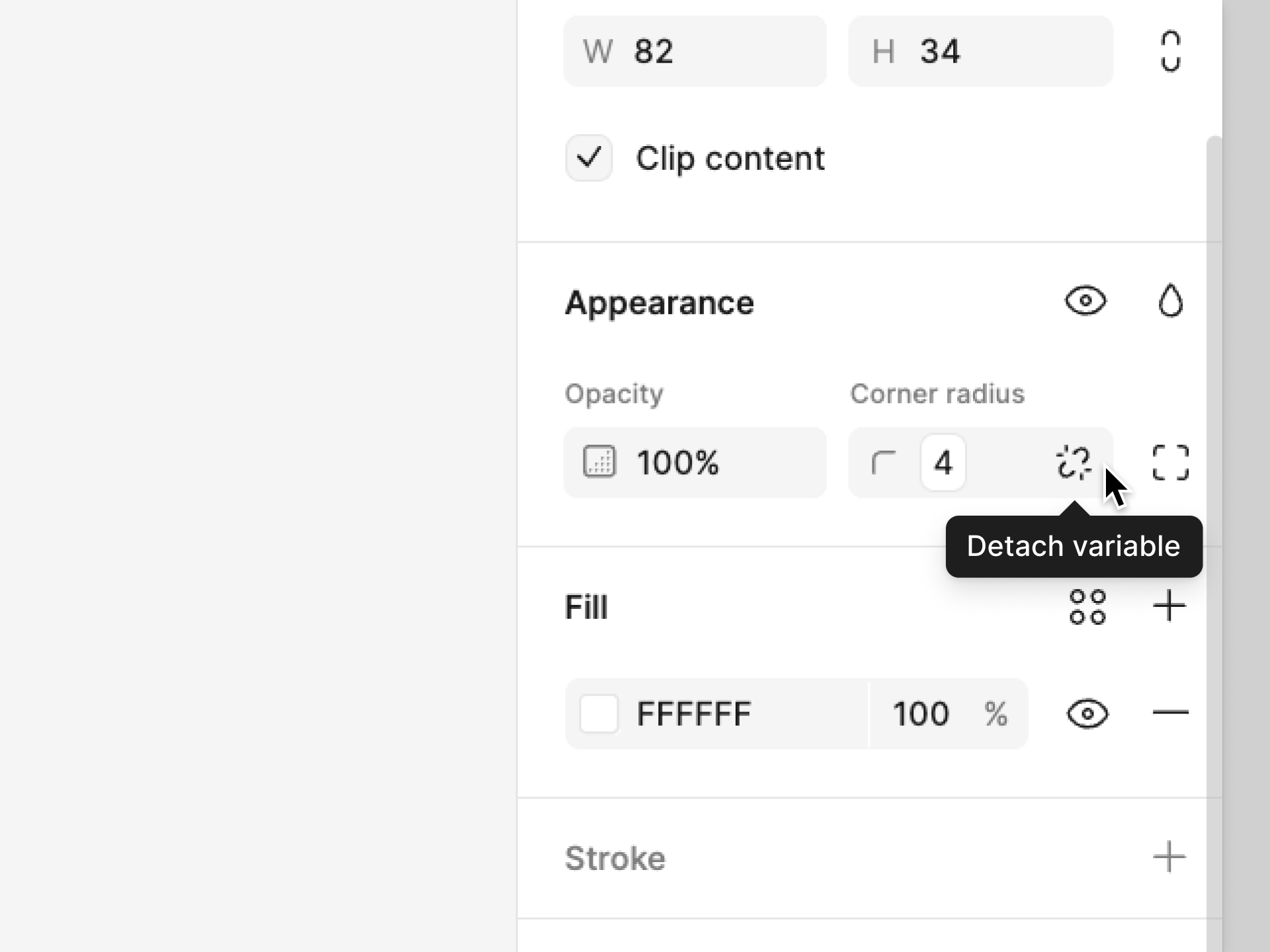Click the opacity icon in the Opacity field
This screenshot has width=1270, height=952.
(599, 462)
